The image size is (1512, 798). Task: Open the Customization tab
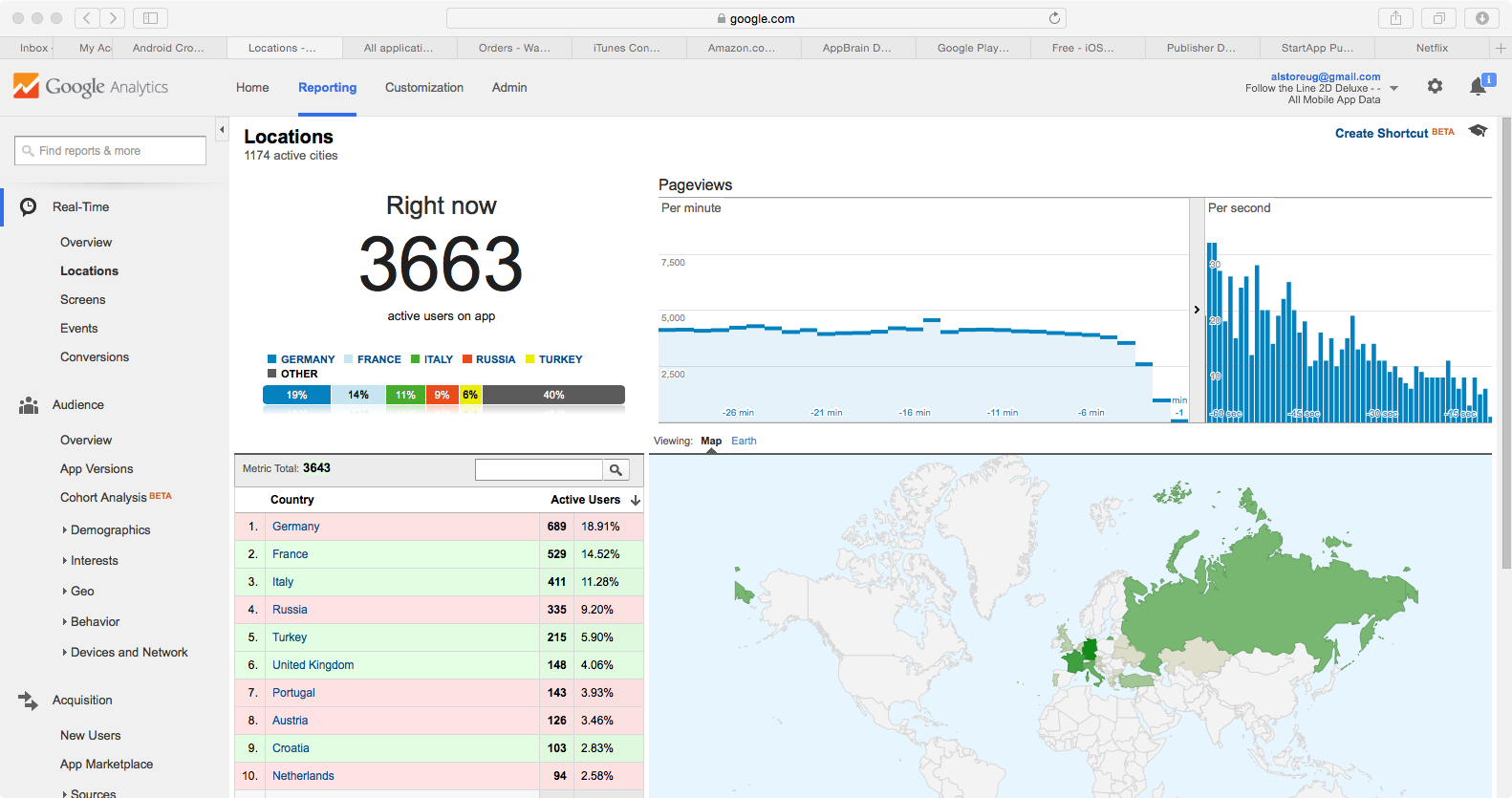[x=424, y=87]
